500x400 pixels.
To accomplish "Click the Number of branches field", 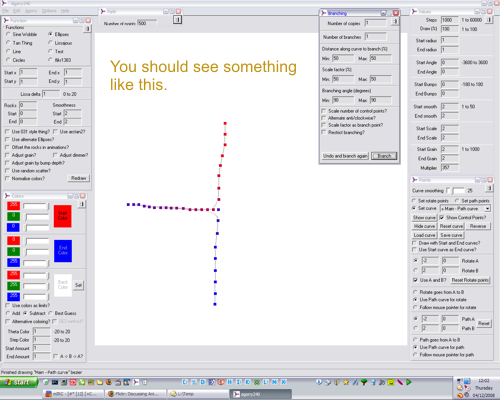I will (x=376, y=37).
